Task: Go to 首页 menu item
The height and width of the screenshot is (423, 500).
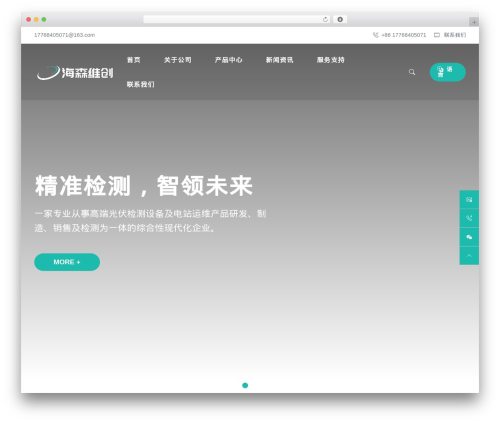Action: point(134,60)
